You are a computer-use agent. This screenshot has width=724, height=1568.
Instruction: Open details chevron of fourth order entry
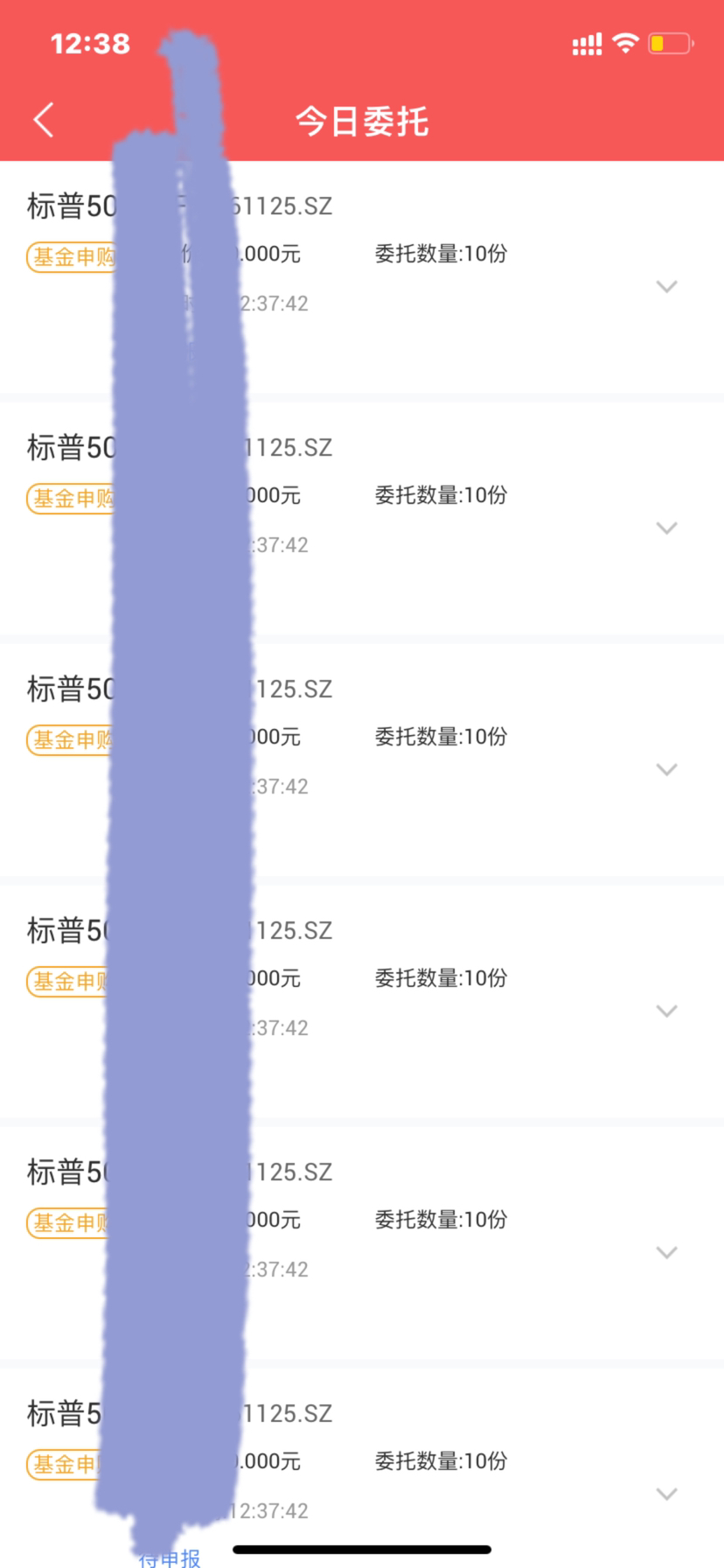click(667, 1011)
